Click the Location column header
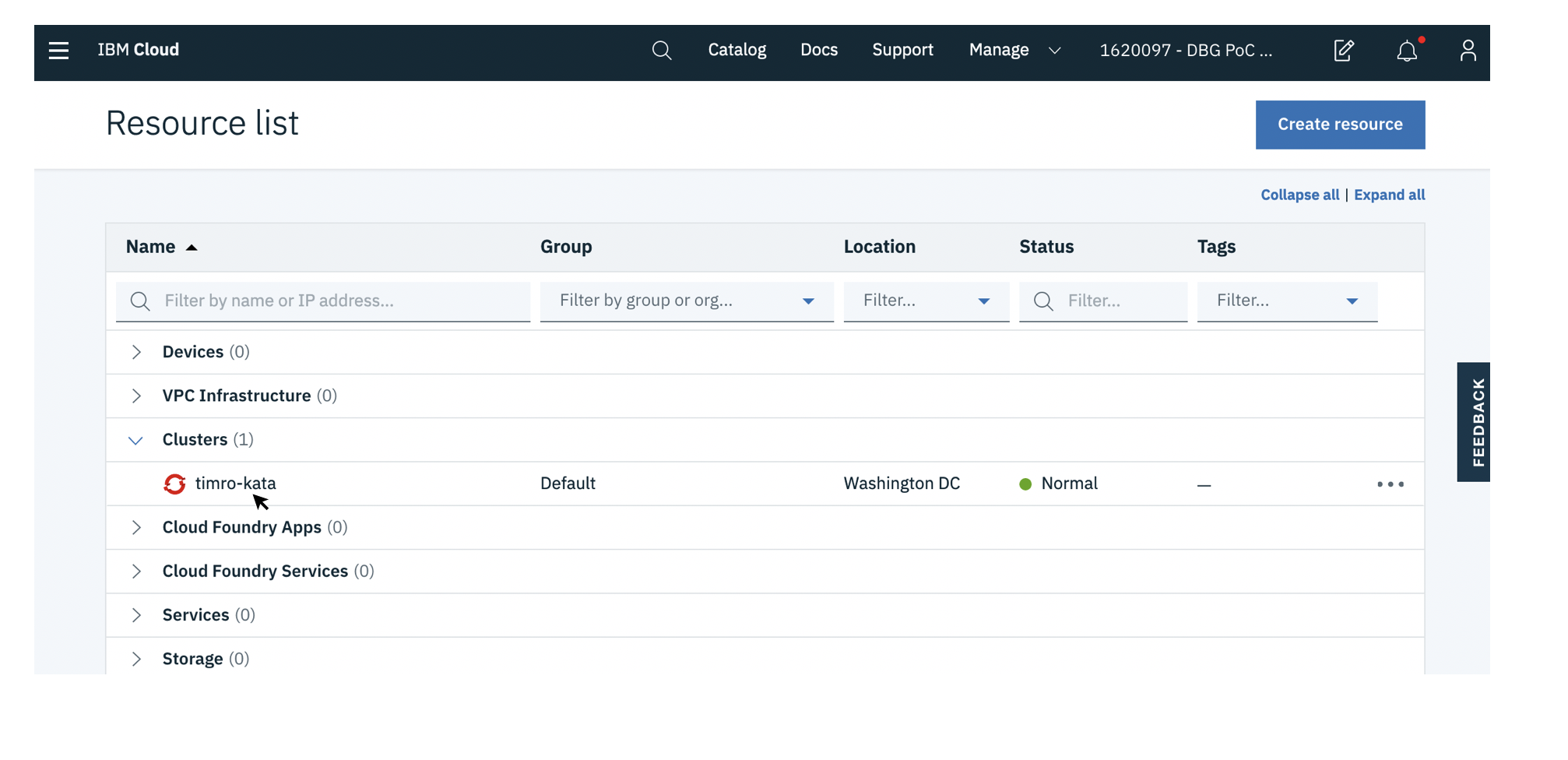 [880, 247]
